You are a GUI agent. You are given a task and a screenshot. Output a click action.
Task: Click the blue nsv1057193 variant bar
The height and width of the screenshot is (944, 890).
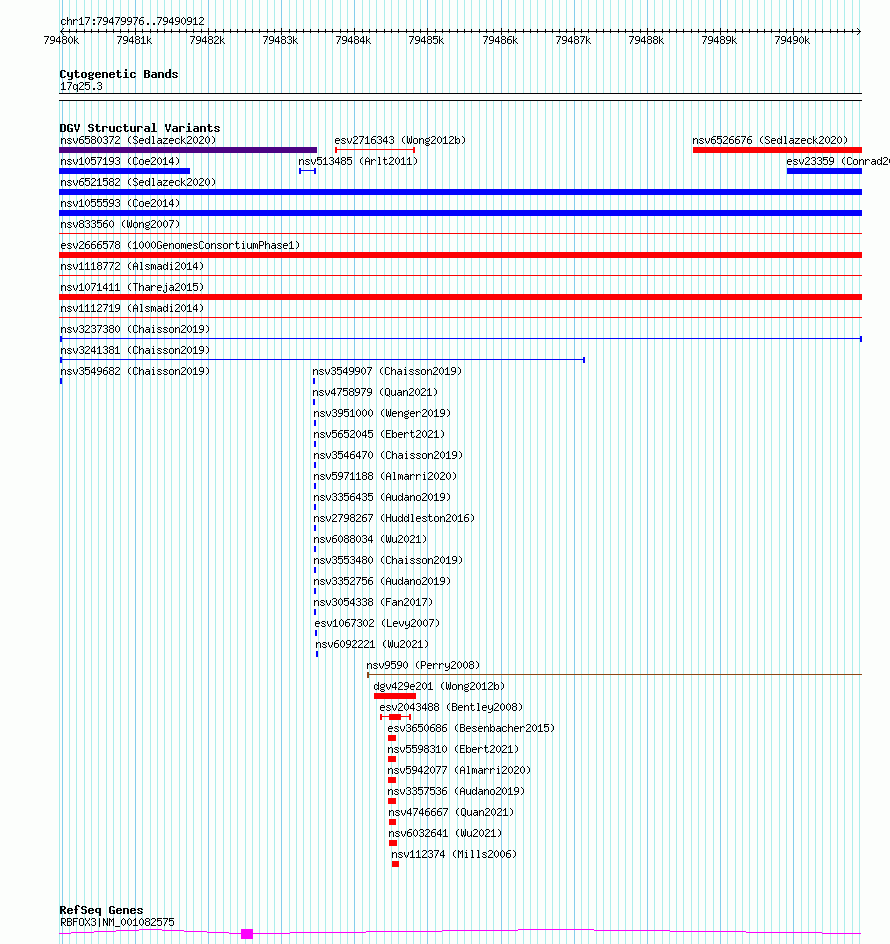(x=125, y=171)
